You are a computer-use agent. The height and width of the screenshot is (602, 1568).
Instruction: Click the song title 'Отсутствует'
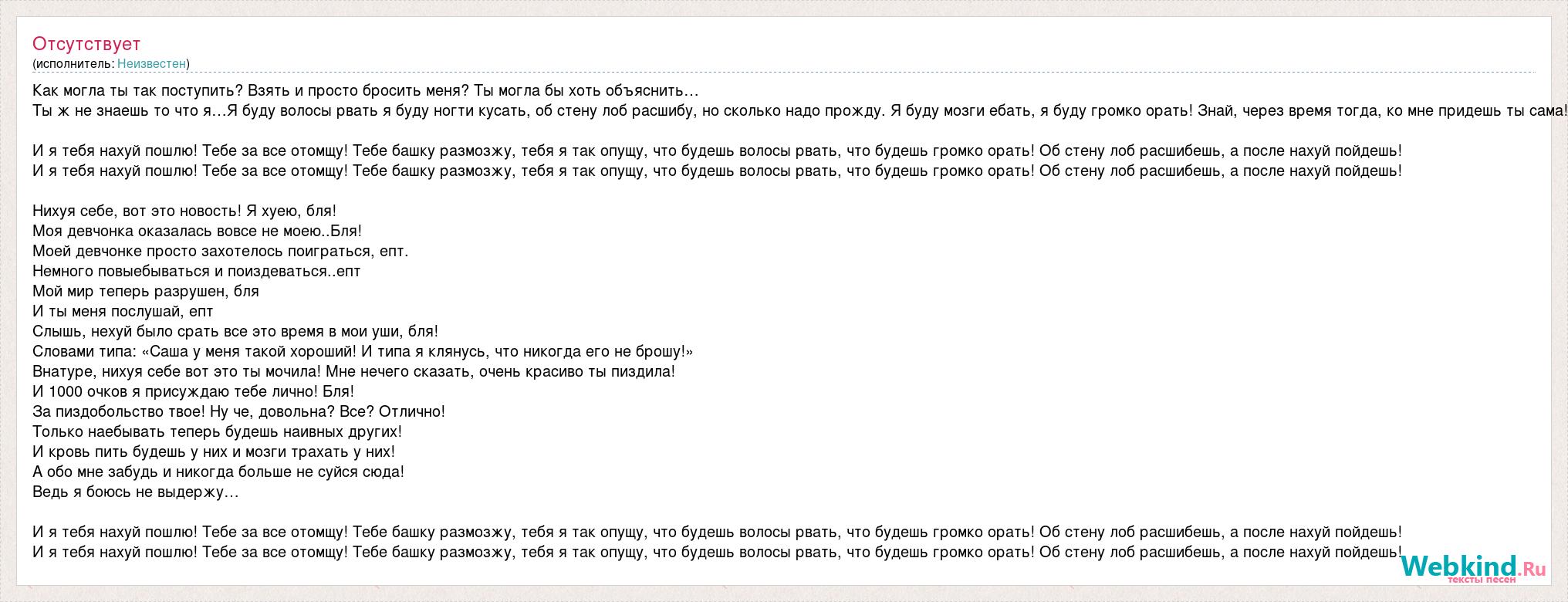point(86,44)
